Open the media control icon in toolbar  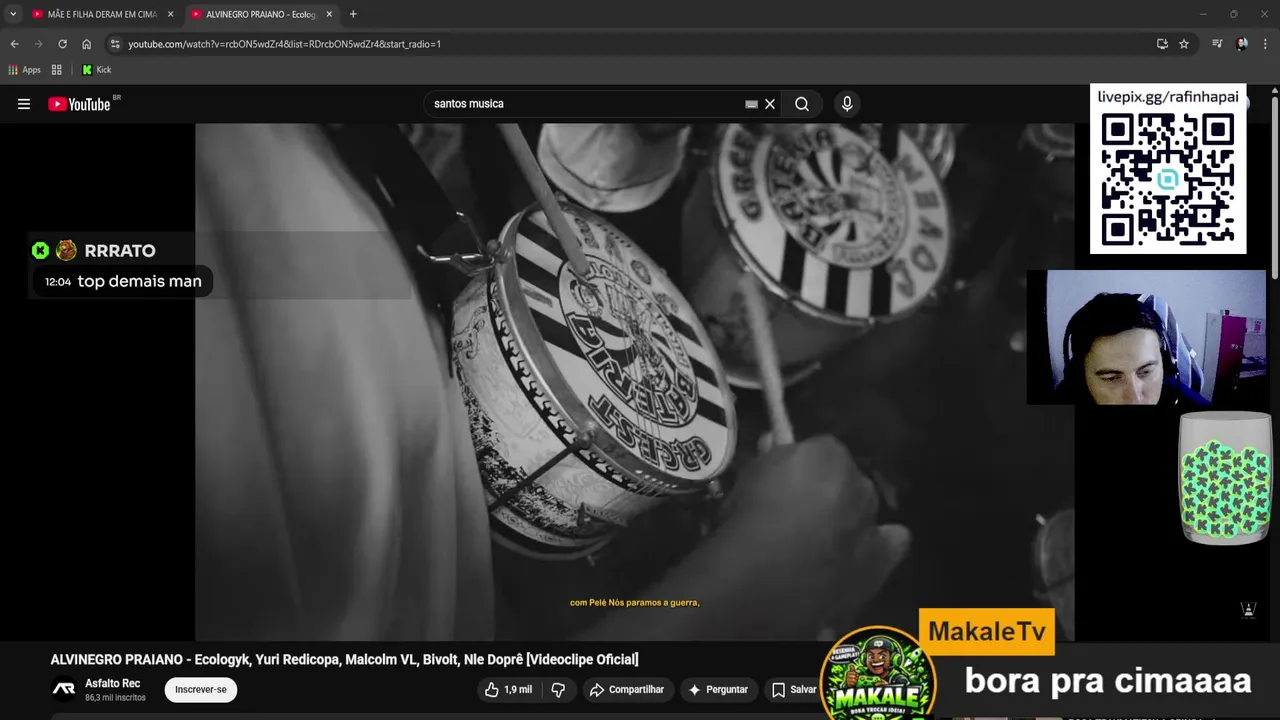pyautogui.click(x=1217, y=44)
